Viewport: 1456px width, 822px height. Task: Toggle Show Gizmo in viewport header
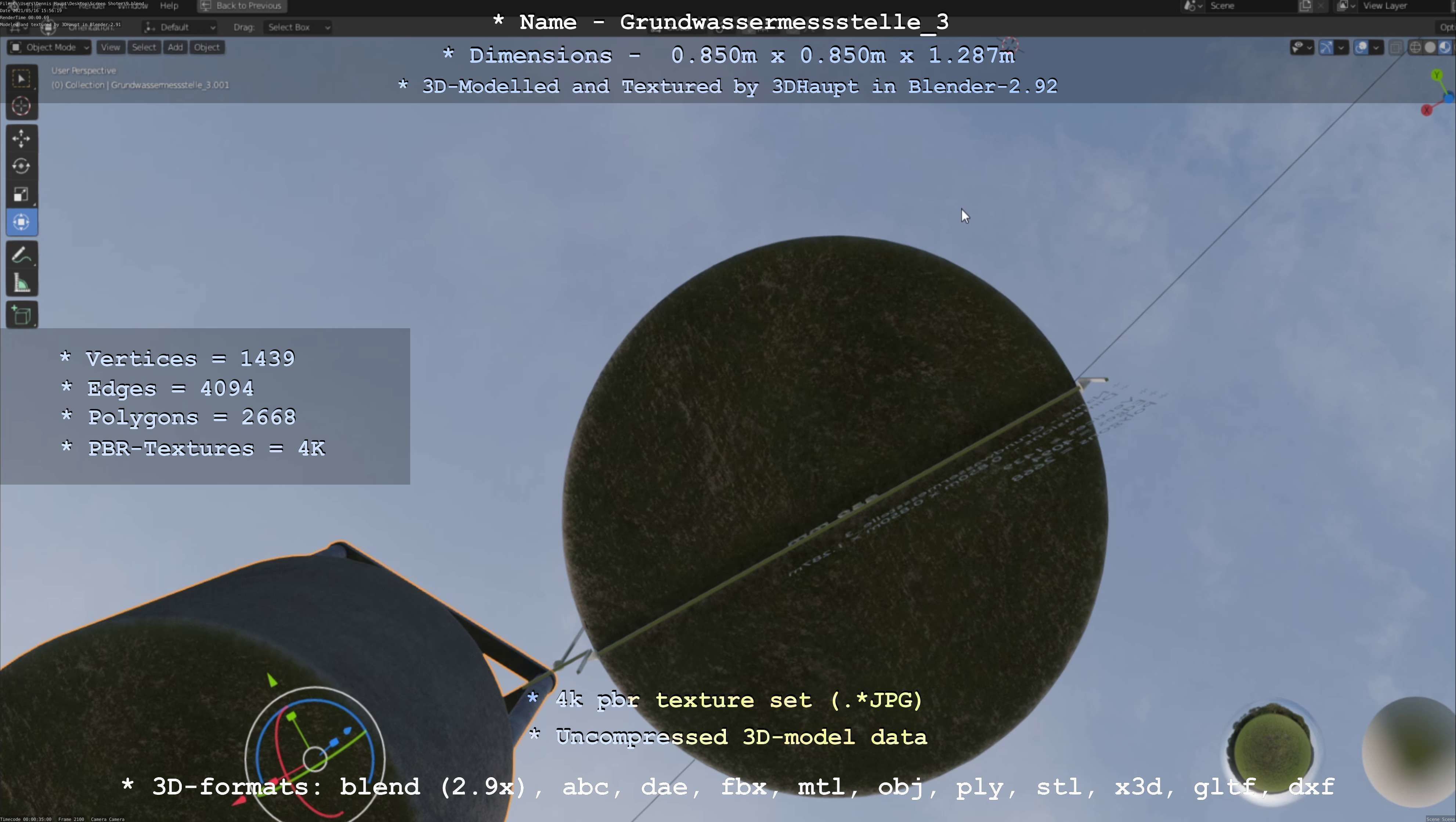point(1326,47)
